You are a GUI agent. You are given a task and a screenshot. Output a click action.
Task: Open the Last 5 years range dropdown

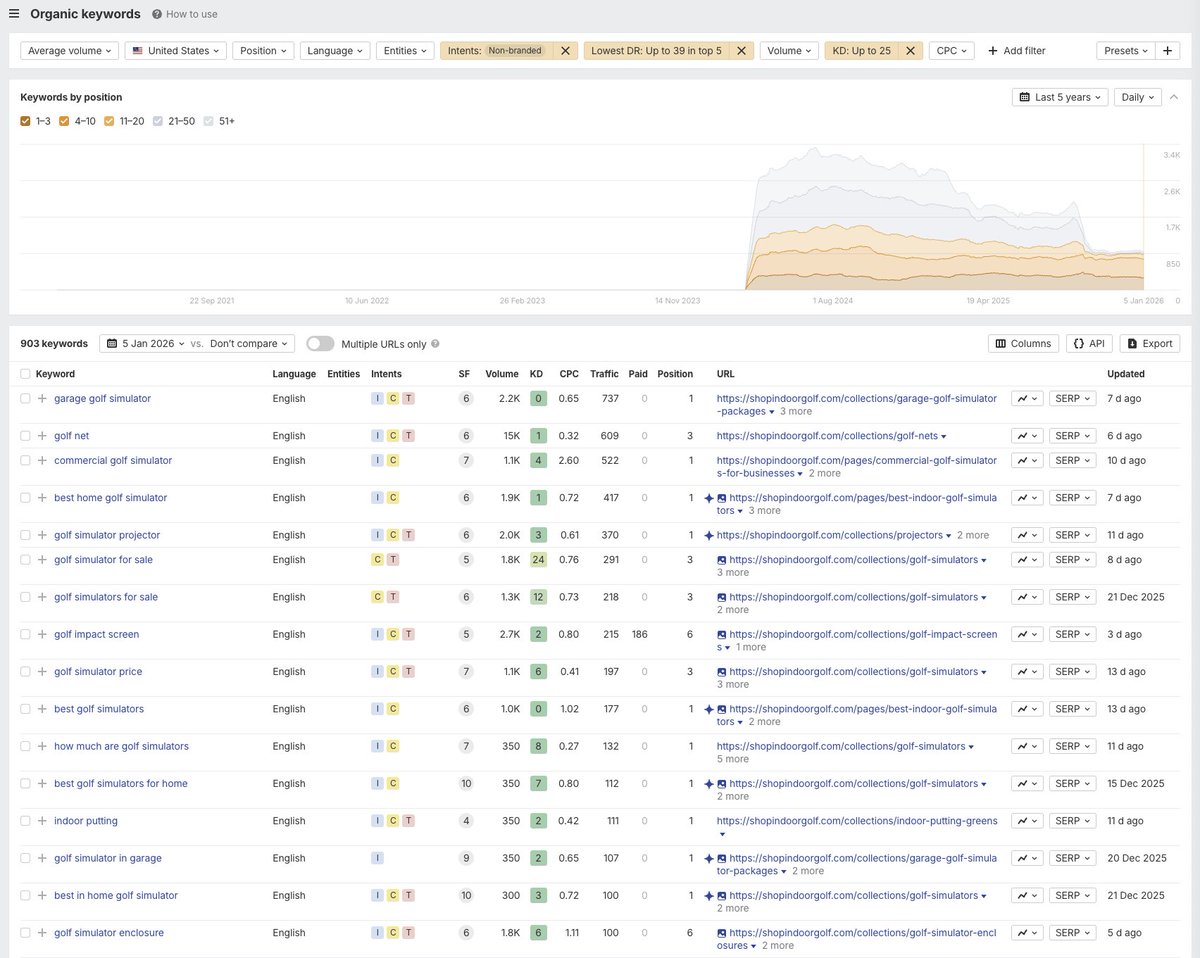pos(1060,97)
